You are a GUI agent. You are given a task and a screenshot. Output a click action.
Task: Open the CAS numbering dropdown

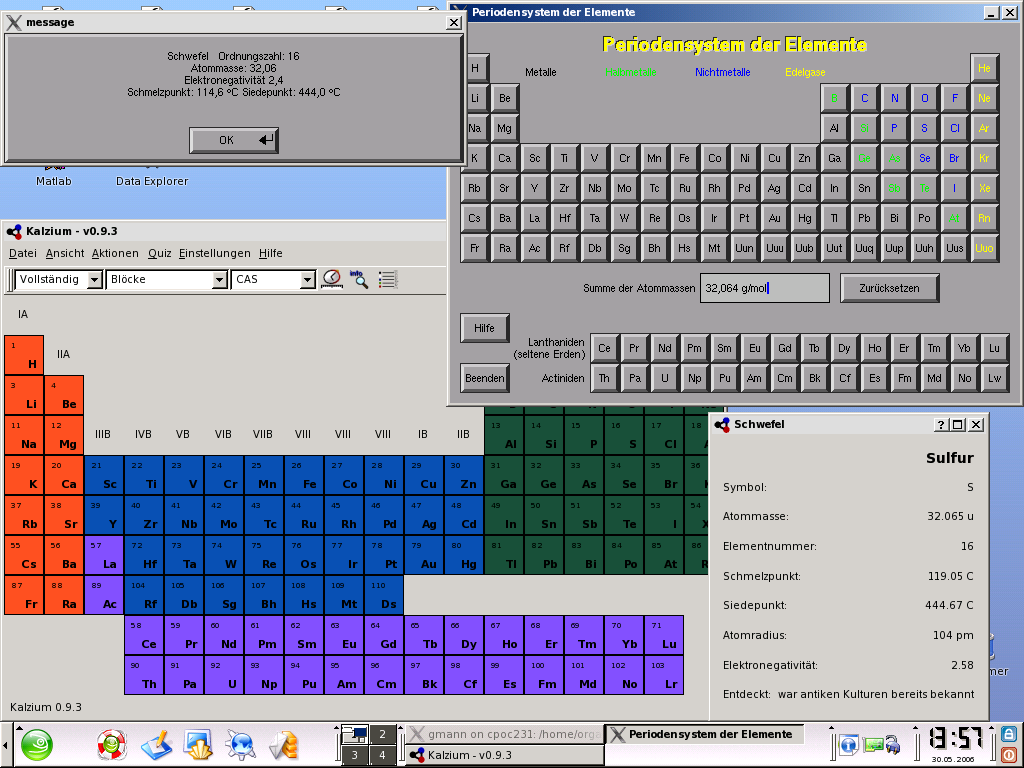(274, 280)
